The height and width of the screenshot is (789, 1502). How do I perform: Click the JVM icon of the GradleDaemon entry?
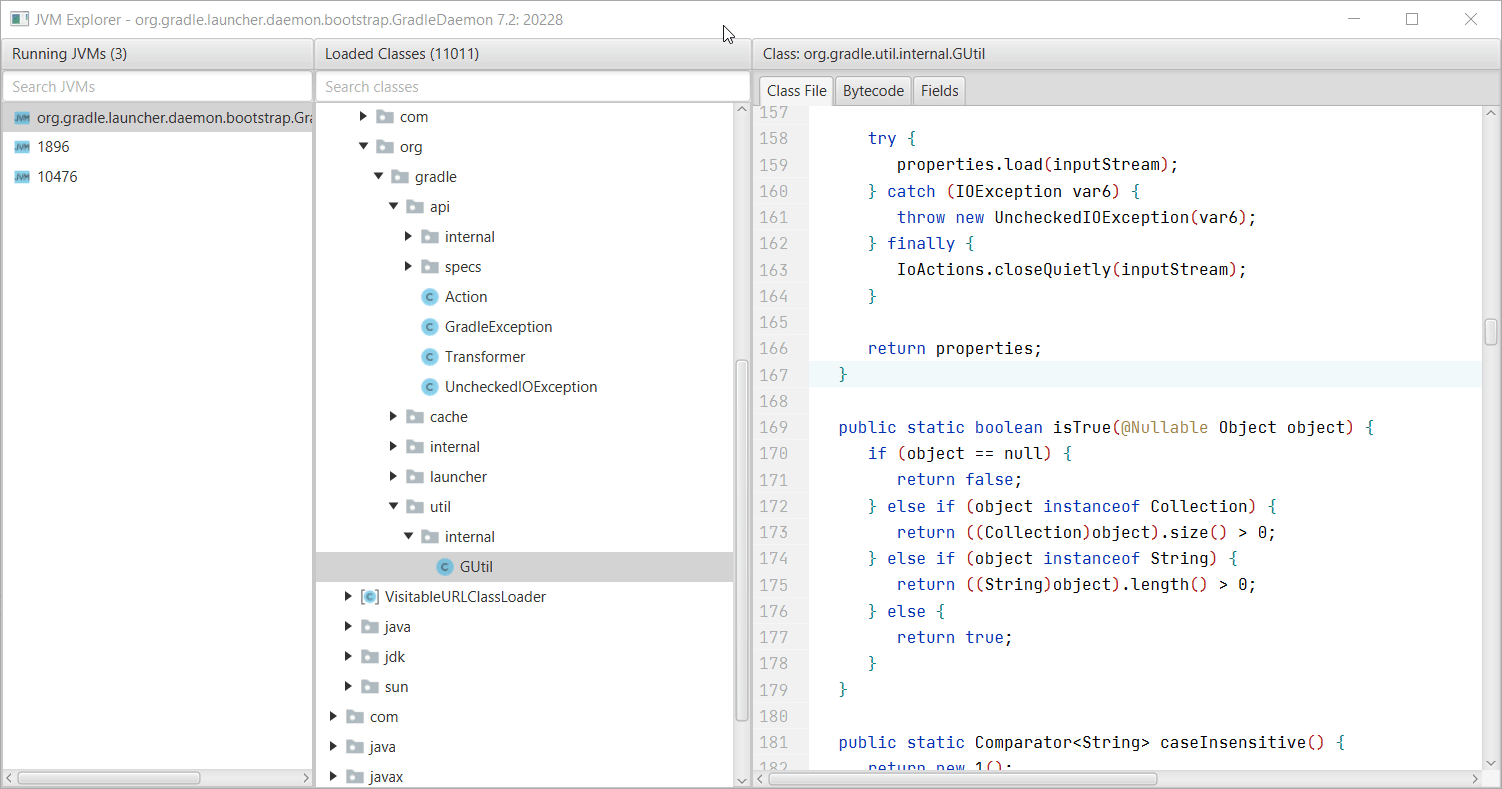coord(22,117)
